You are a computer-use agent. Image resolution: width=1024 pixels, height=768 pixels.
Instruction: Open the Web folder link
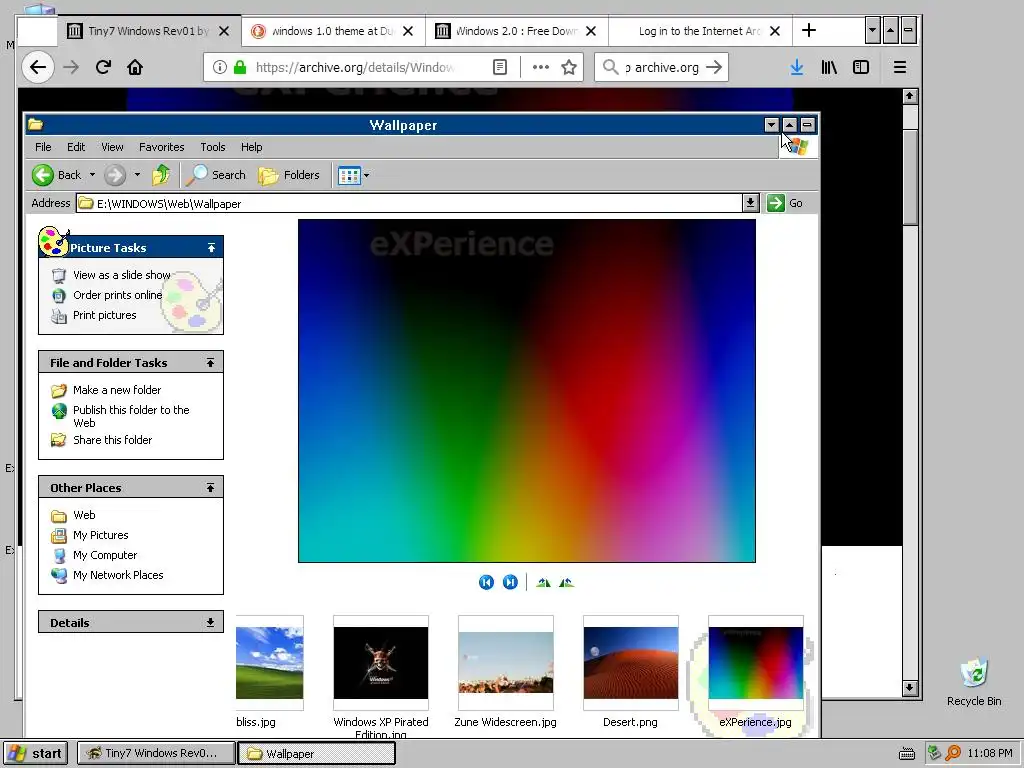[x=84, y=515]
